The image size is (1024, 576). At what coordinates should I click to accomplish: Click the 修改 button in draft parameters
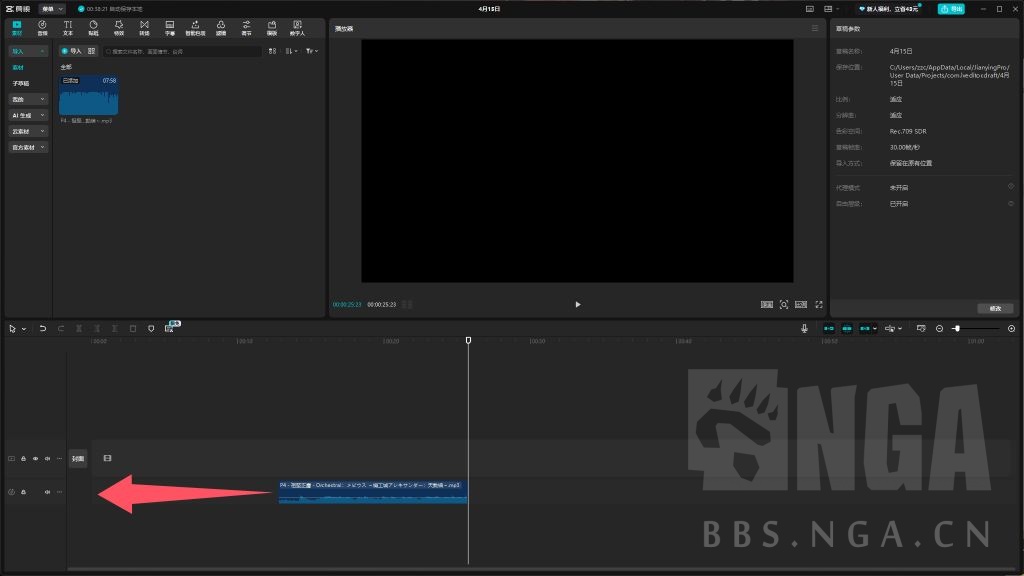tap(994, 308)
